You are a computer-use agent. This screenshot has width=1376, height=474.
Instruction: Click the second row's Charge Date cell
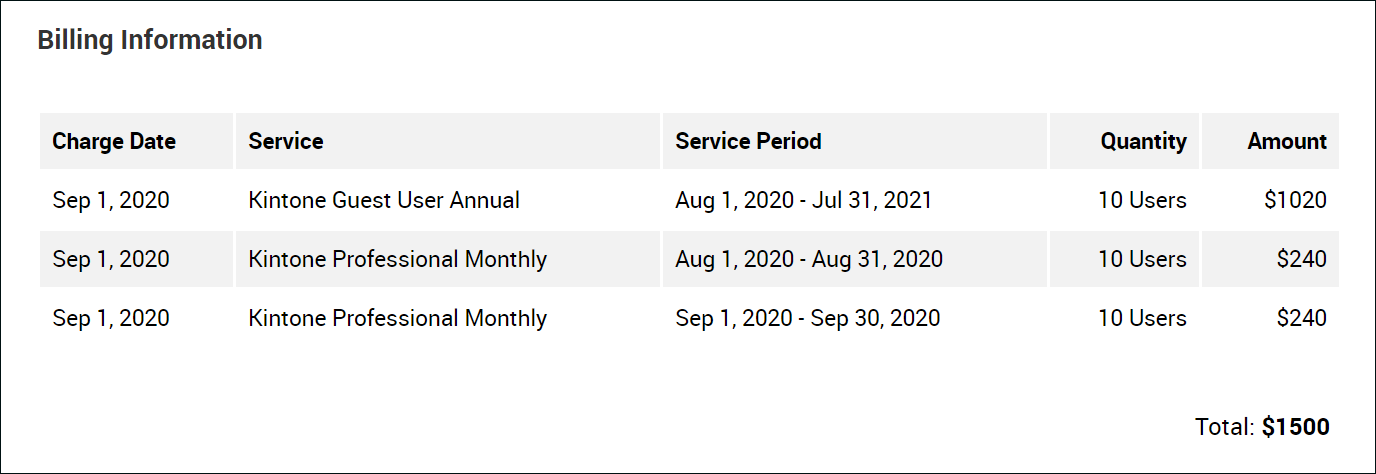(x=111, y=259)
